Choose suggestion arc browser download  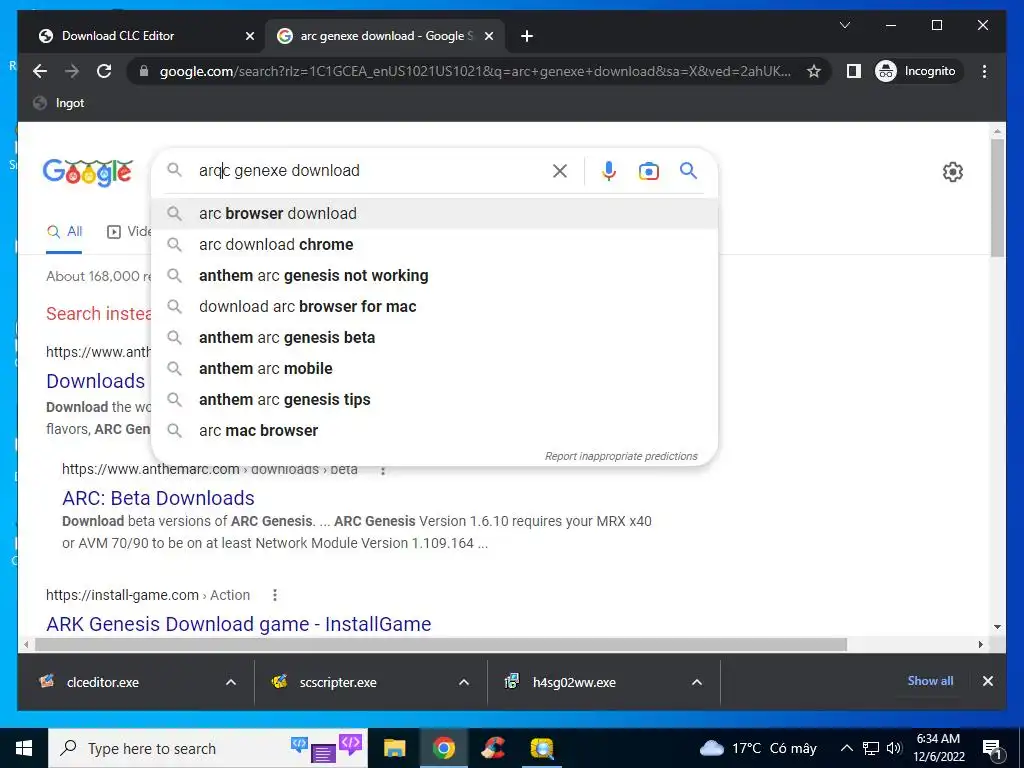point(434,214)
